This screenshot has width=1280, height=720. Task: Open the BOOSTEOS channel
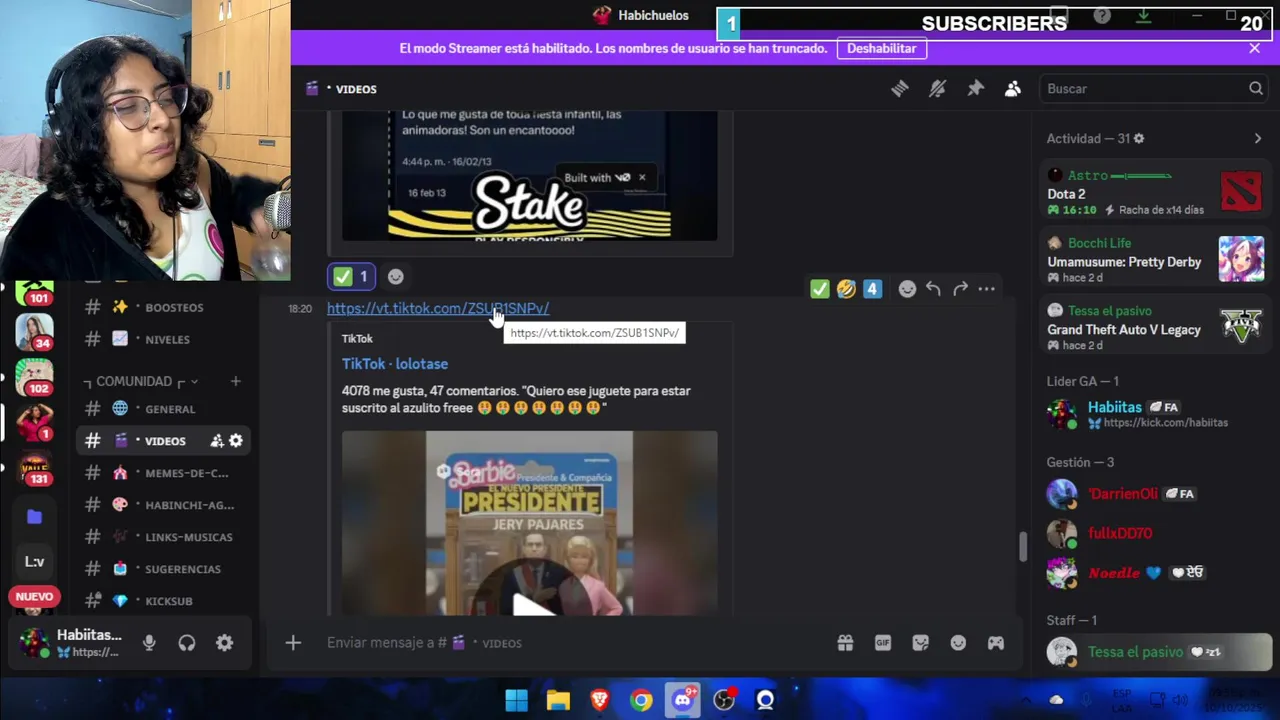click(164, 307)
